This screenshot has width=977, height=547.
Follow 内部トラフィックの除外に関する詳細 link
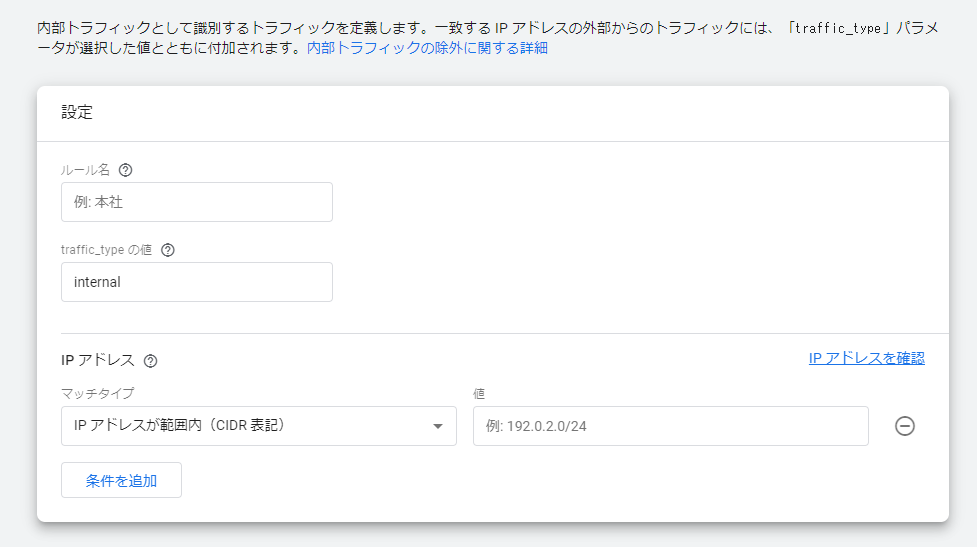tap(427, 48)
